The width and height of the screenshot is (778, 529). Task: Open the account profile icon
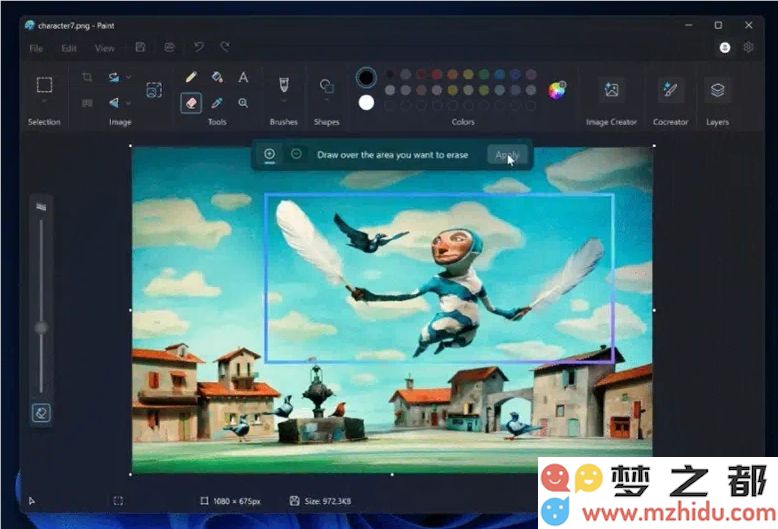(725, 48)
